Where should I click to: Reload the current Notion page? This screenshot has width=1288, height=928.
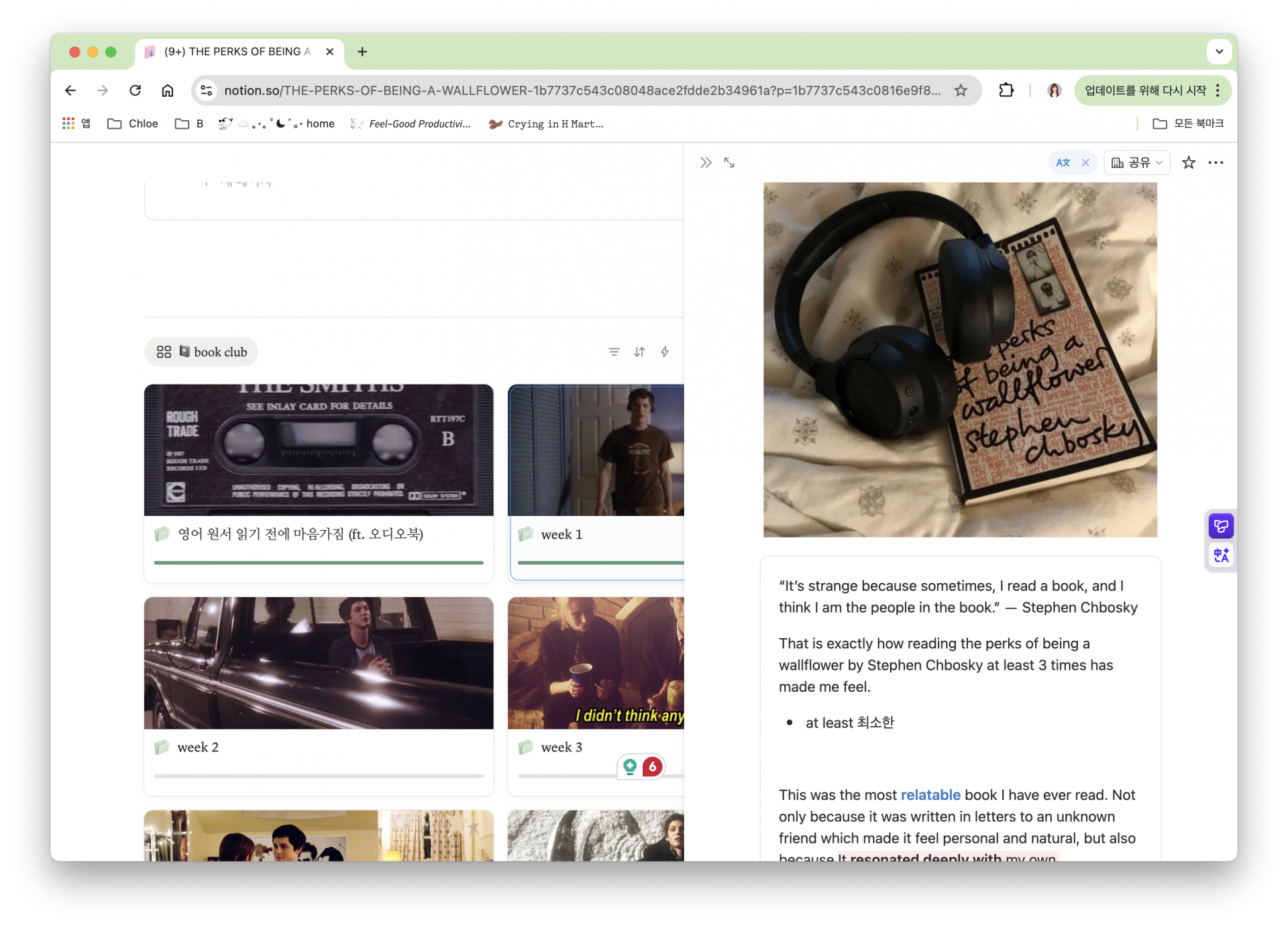(135, 91)
